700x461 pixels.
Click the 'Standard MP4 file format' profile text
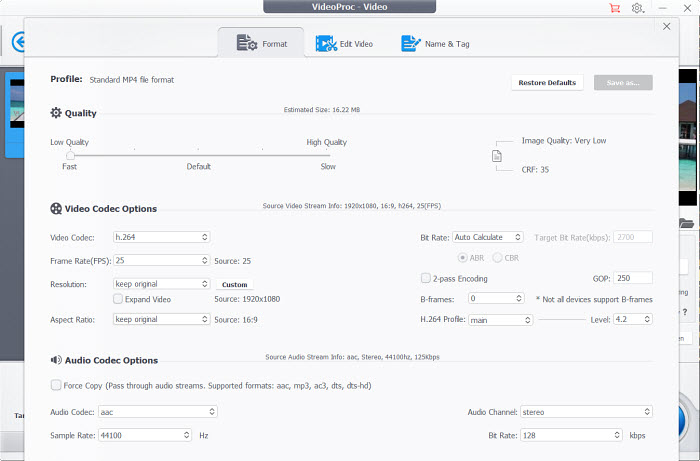click(132, 80)
